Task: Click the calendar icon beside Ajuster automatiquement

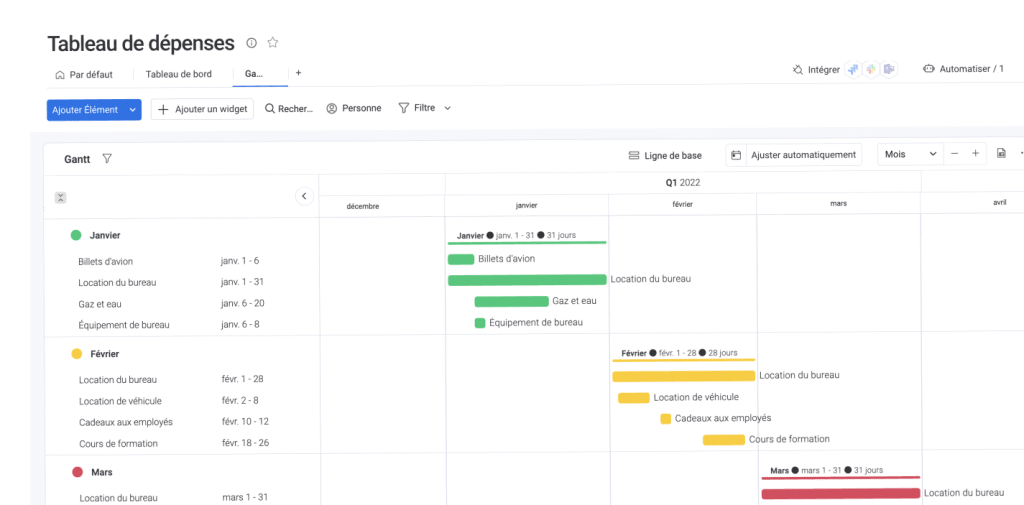Action: pos(736,155)
